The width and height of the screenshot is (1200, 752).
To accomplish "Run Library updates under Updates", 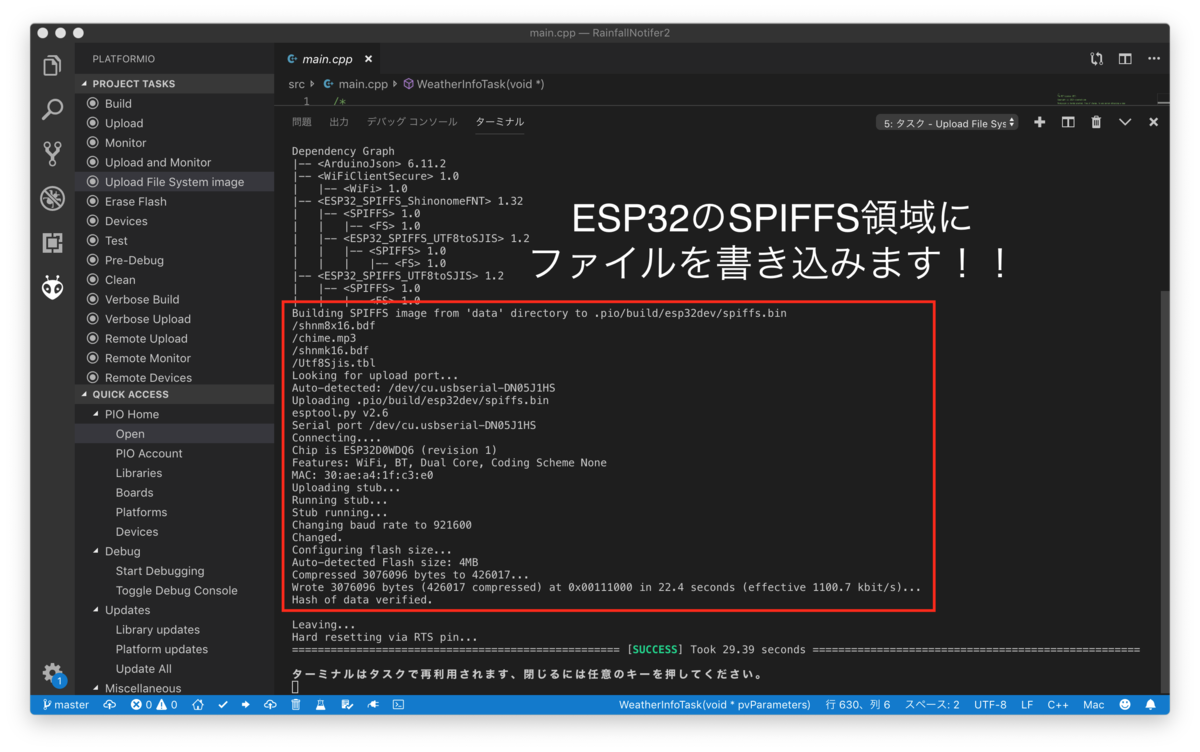I will (x=157, y=630).
